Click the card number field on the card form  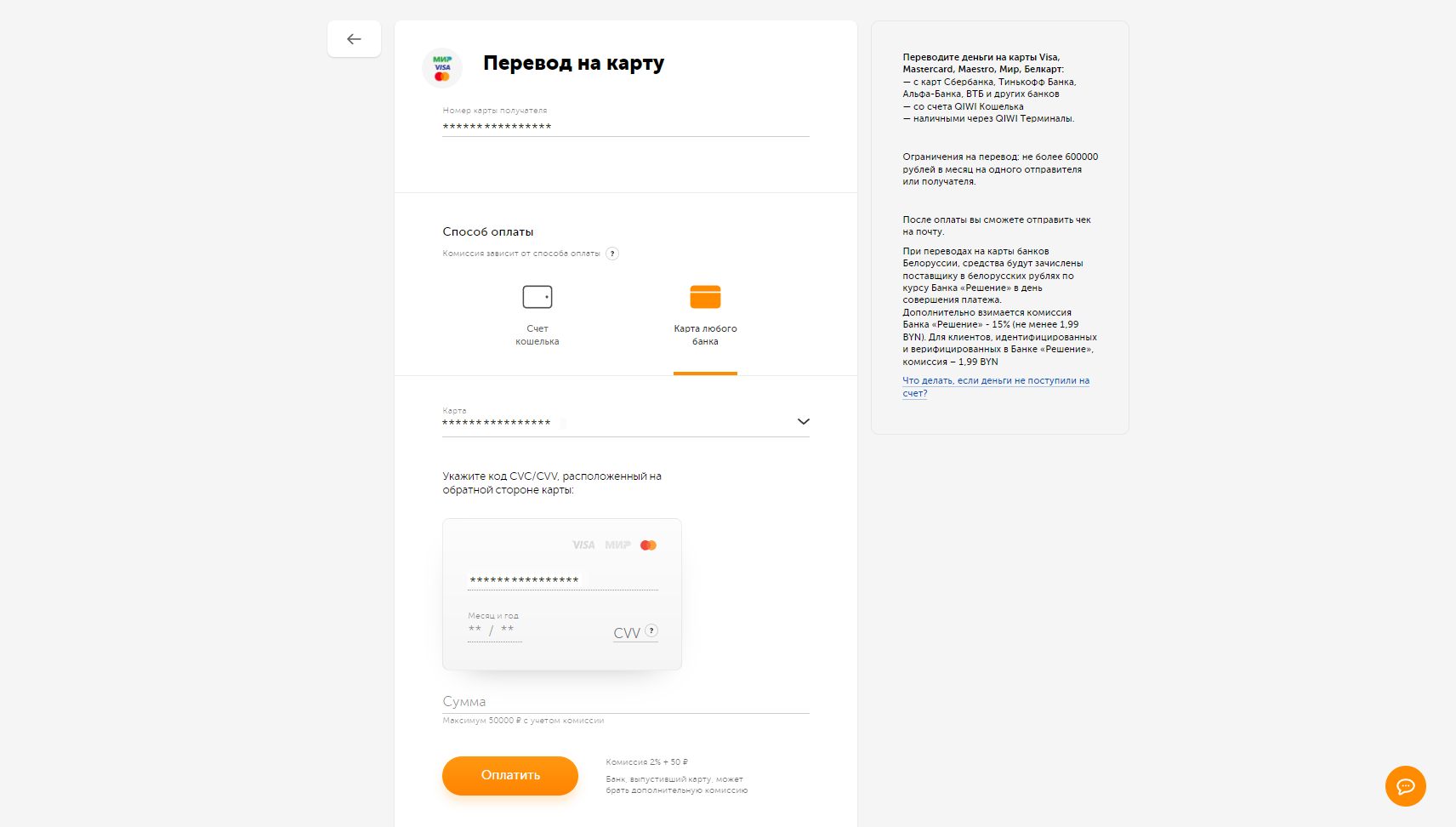point(561,580)
